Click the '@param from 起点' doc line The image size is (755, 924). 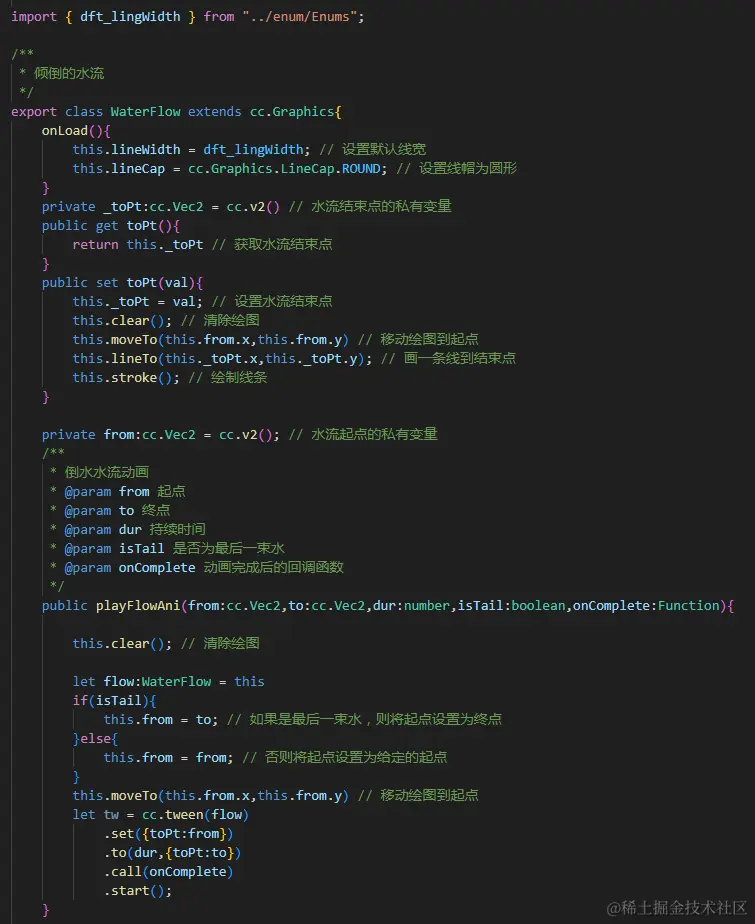click(125, 491)
